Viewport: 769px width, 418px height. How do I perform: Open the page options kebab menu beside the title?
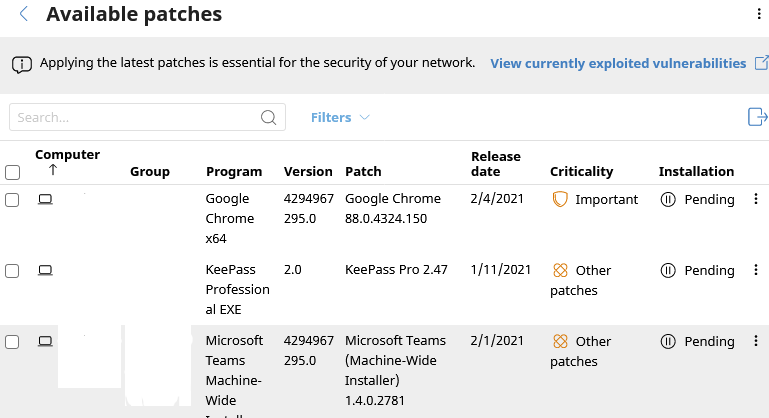click(x=759, y=14)
